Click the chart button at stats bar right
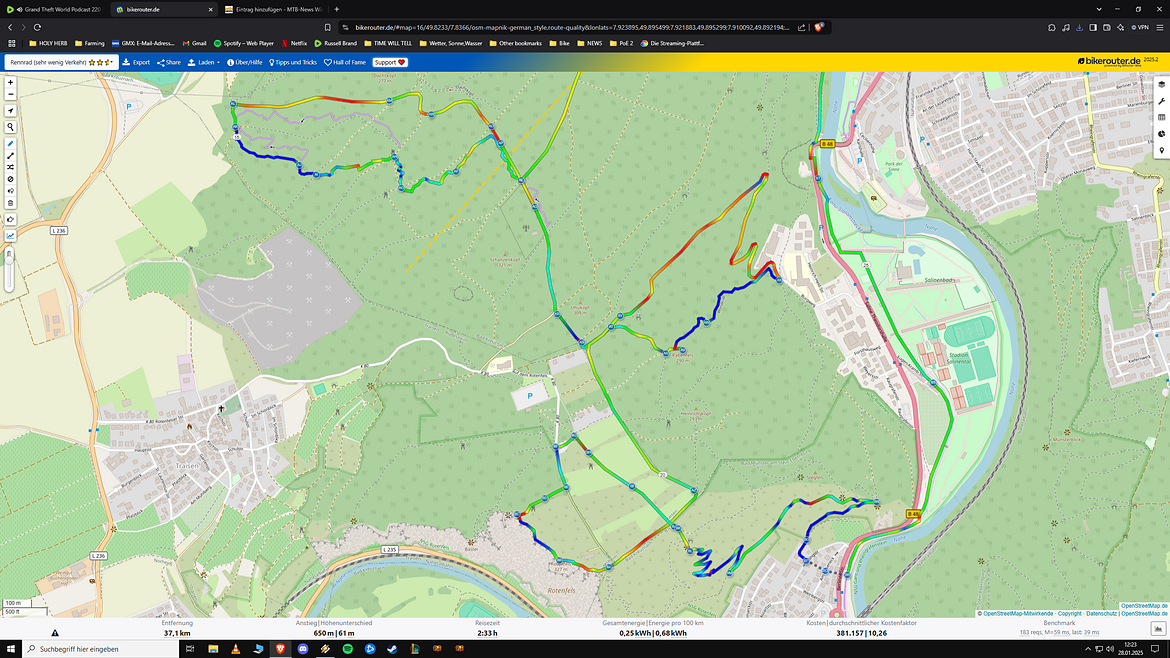 point(1158,628)
